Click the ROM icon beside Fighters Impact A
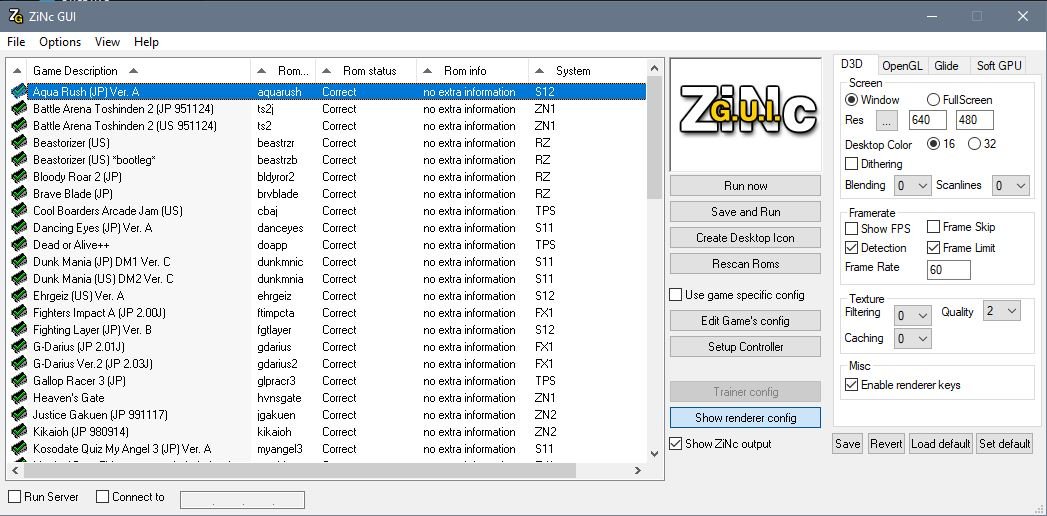 coord(19,313)
